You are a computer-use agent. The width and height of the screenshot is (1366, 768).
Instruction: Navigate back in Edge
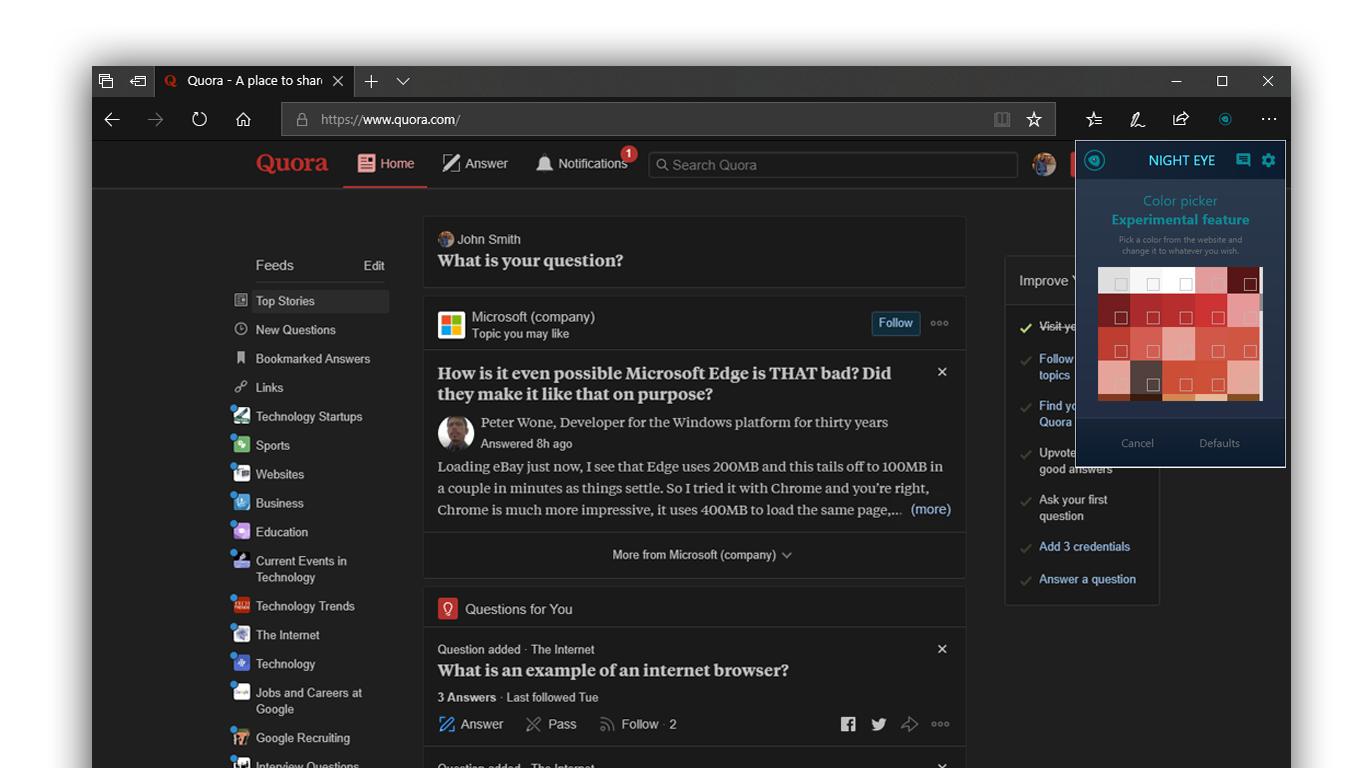pos(112,119)
